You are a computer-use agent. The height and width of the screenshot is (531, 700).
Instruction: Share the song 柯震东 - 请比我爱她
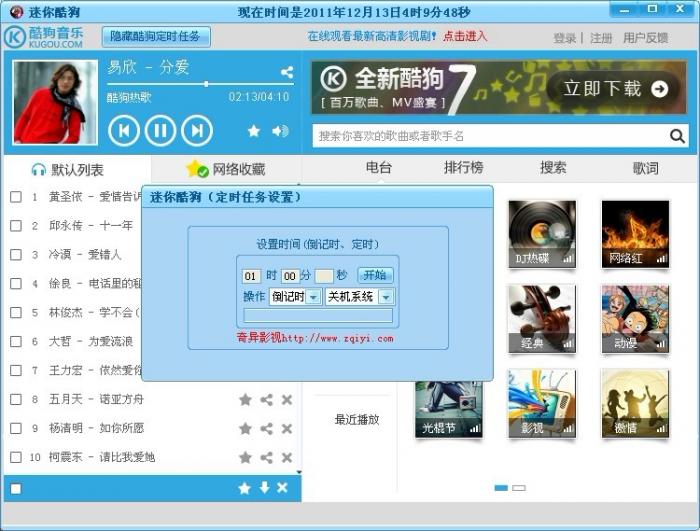267,457
